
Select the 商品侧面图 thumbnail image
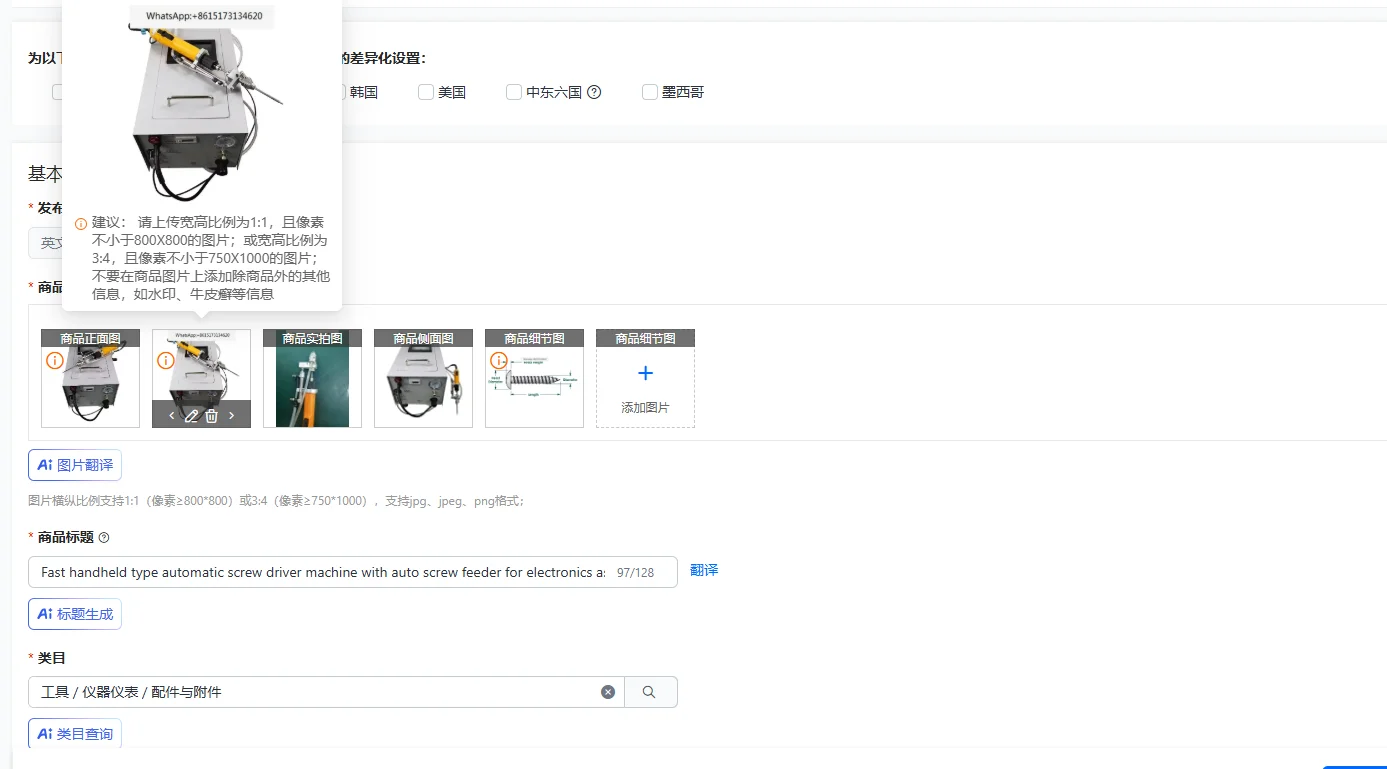[423, 378]
